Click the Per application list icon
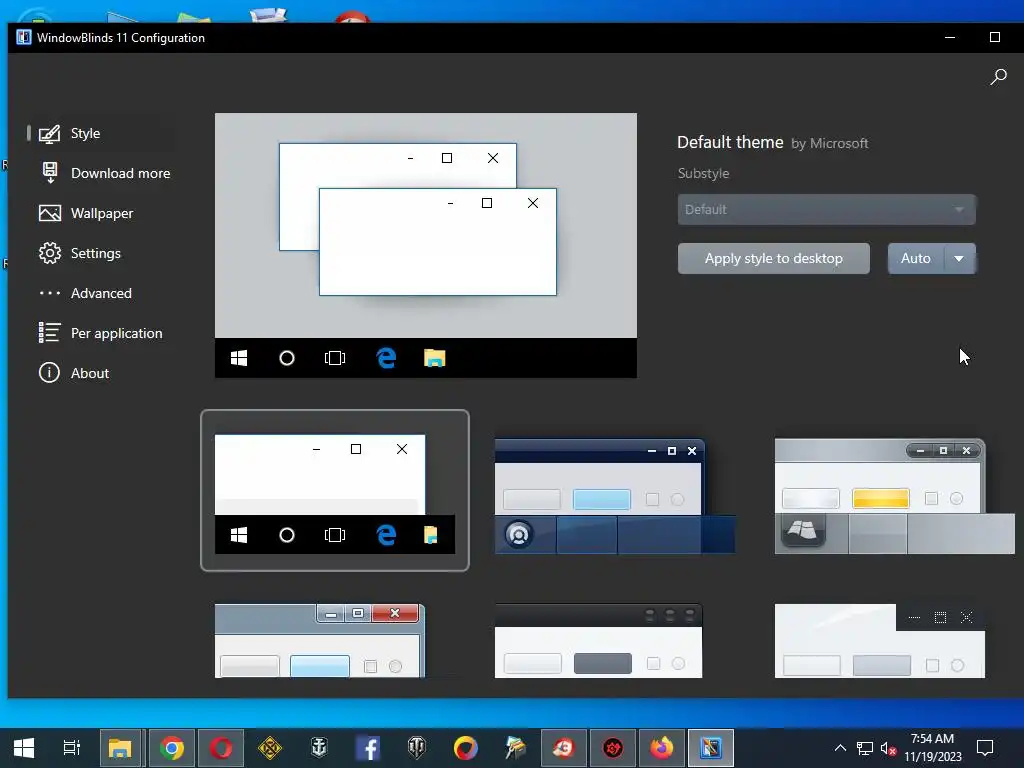The image size is (1024, 768). click(50, 332)
